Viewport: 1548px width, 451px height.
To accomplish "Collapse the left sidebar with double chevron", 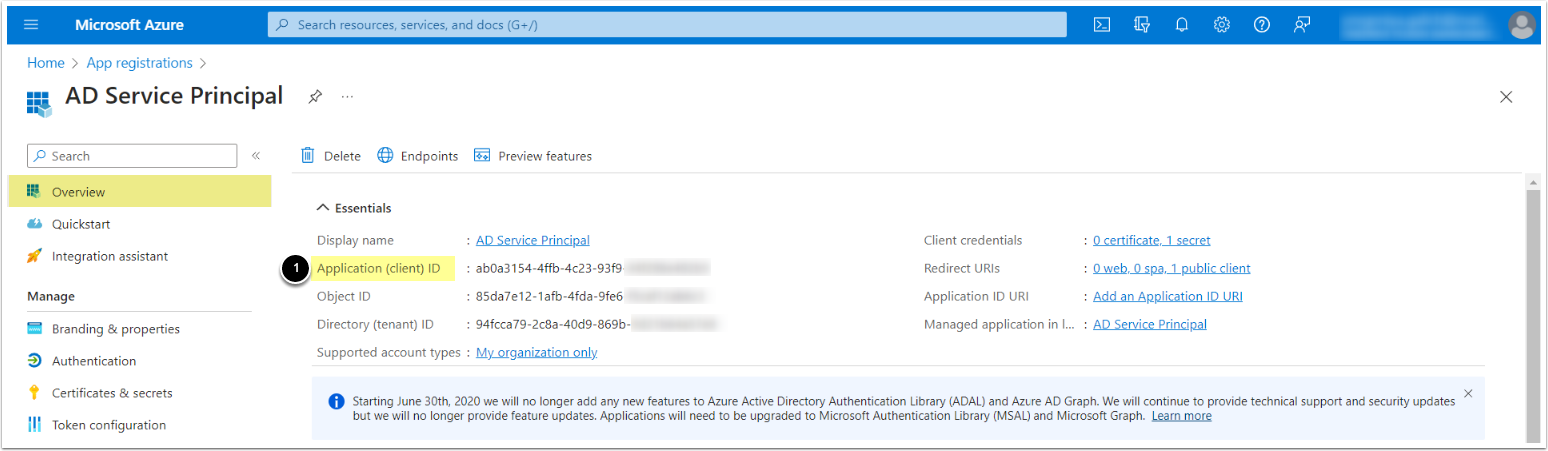I will pyautogui.click(x=256, y=156).
